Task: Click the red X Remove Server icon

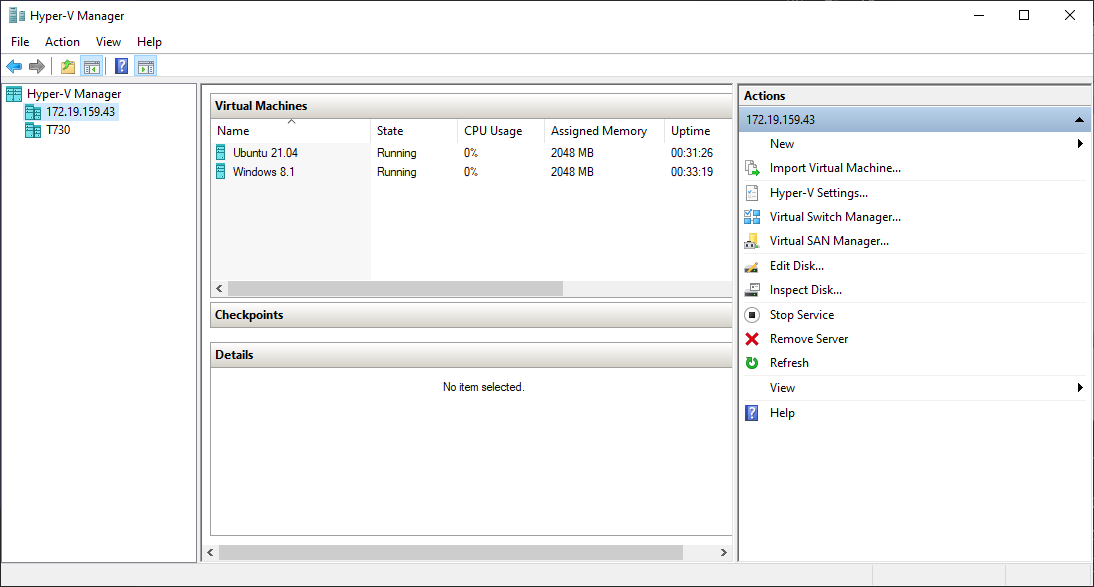Action: pyautogui.click(x=752, y=339)
